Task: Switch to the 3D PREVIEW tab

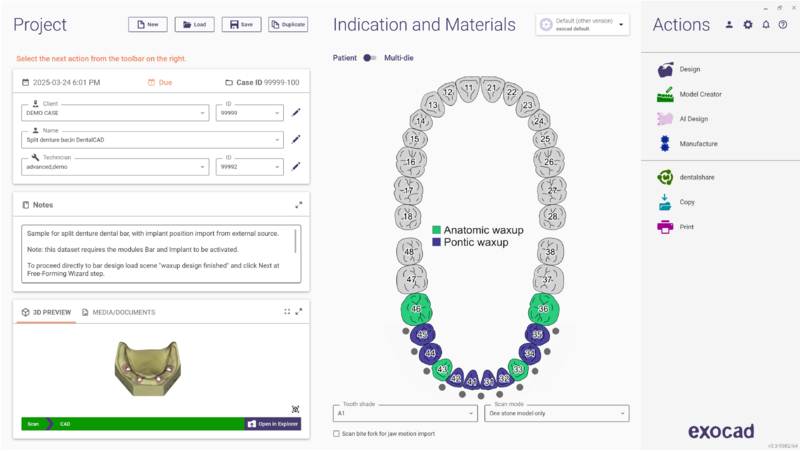Action: point(46,312)
